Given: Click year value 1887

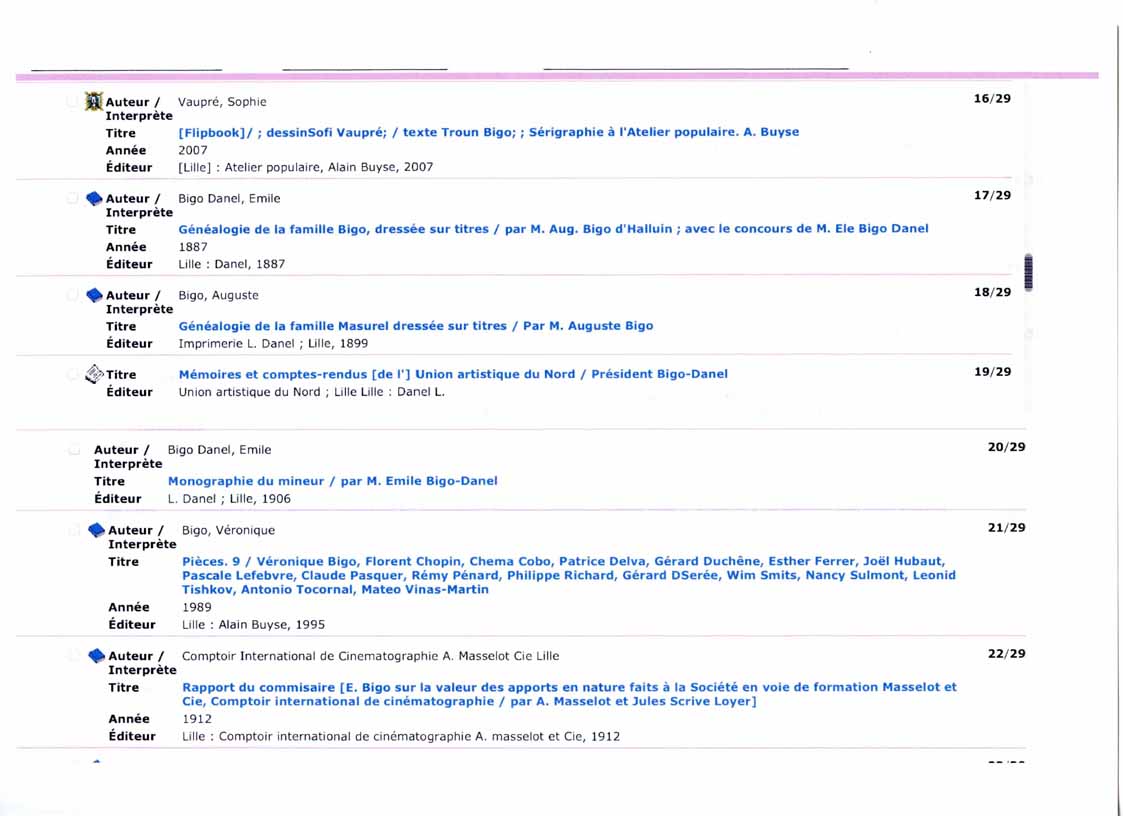Looking at the screenshot, I should 193,247.
